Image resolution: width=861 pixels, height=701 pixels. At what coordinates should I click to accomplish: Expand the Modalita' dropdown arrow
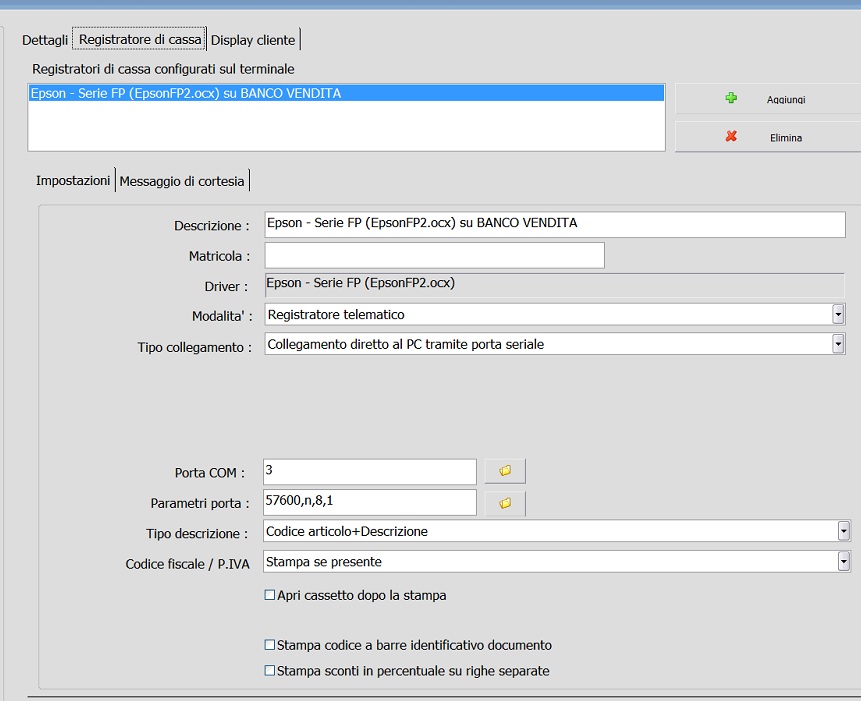pos(838,315)
